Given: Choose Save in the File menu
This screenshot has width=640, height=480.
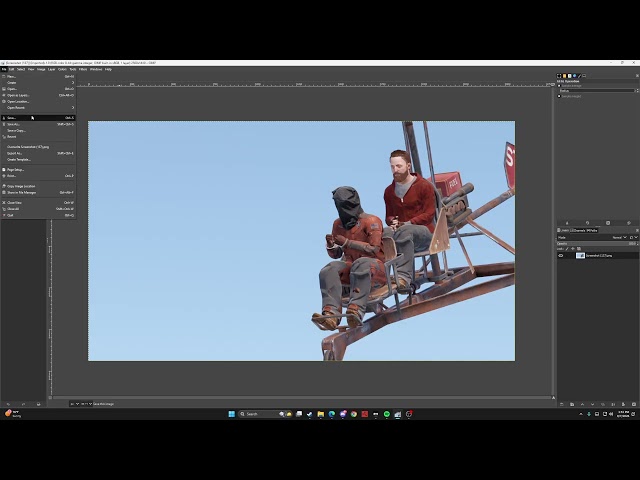Looking at the screenshot, I should click(38, 118).
